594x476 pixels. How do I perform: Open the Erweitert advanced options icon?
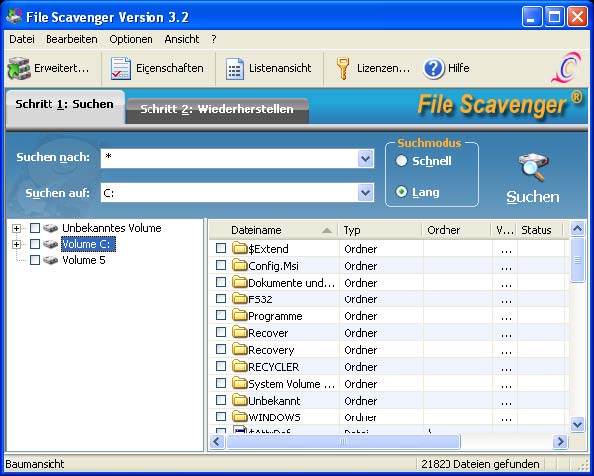pyautogui.click(x=19, y=69)
